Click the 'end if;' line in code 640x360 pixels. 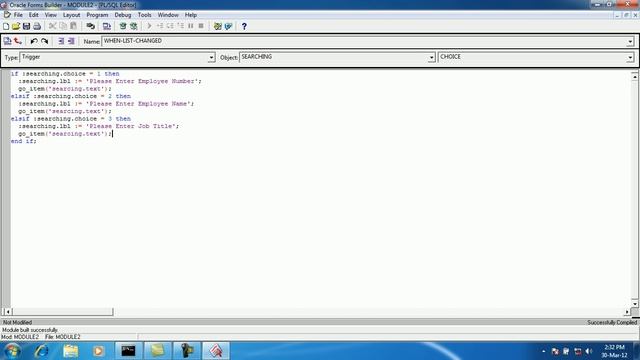(x=24, y=141)
